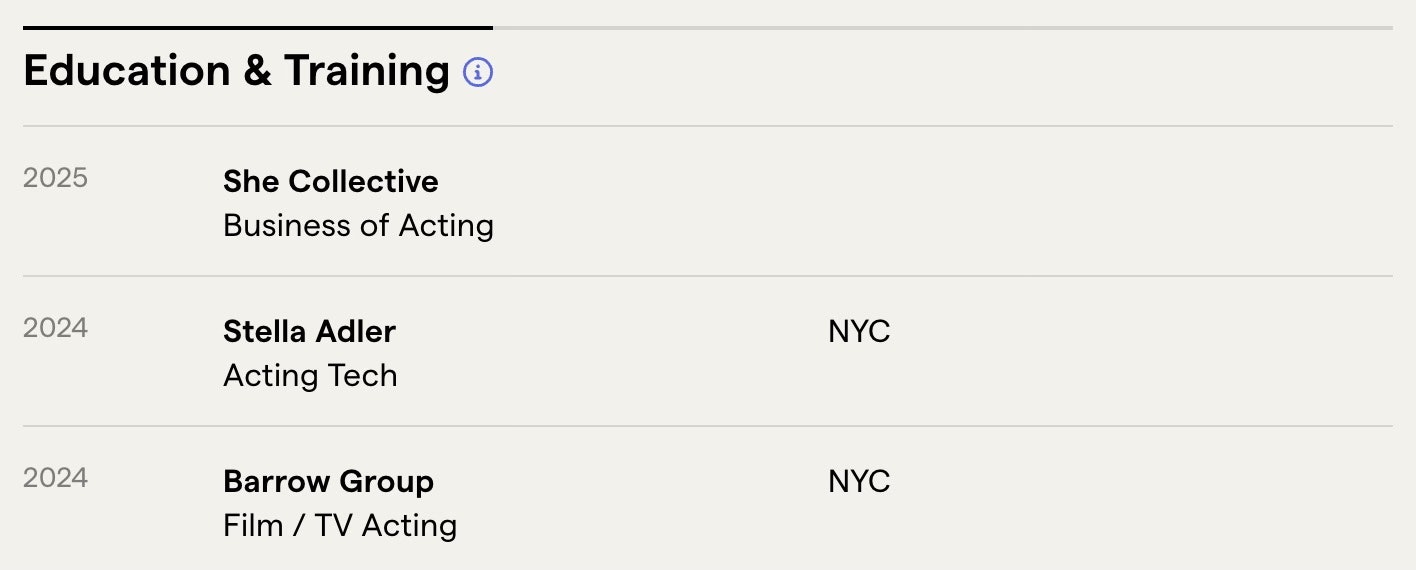Click the black active tab indicator bar

257,28
